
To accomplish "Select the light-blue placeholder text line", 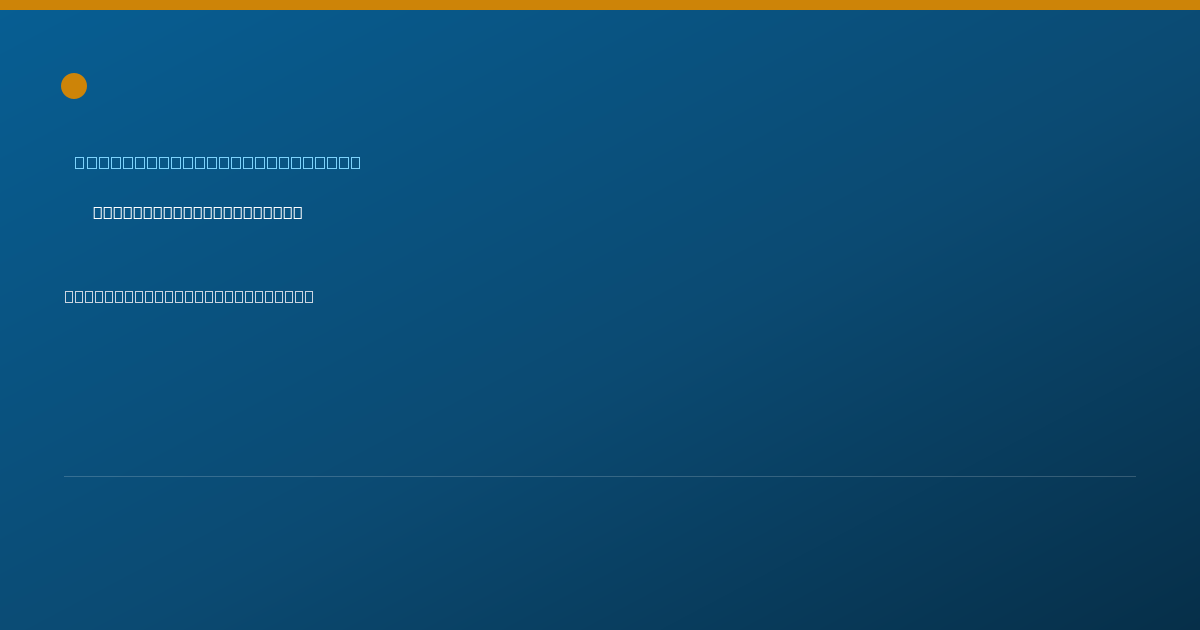I will (x=218, y=162).
